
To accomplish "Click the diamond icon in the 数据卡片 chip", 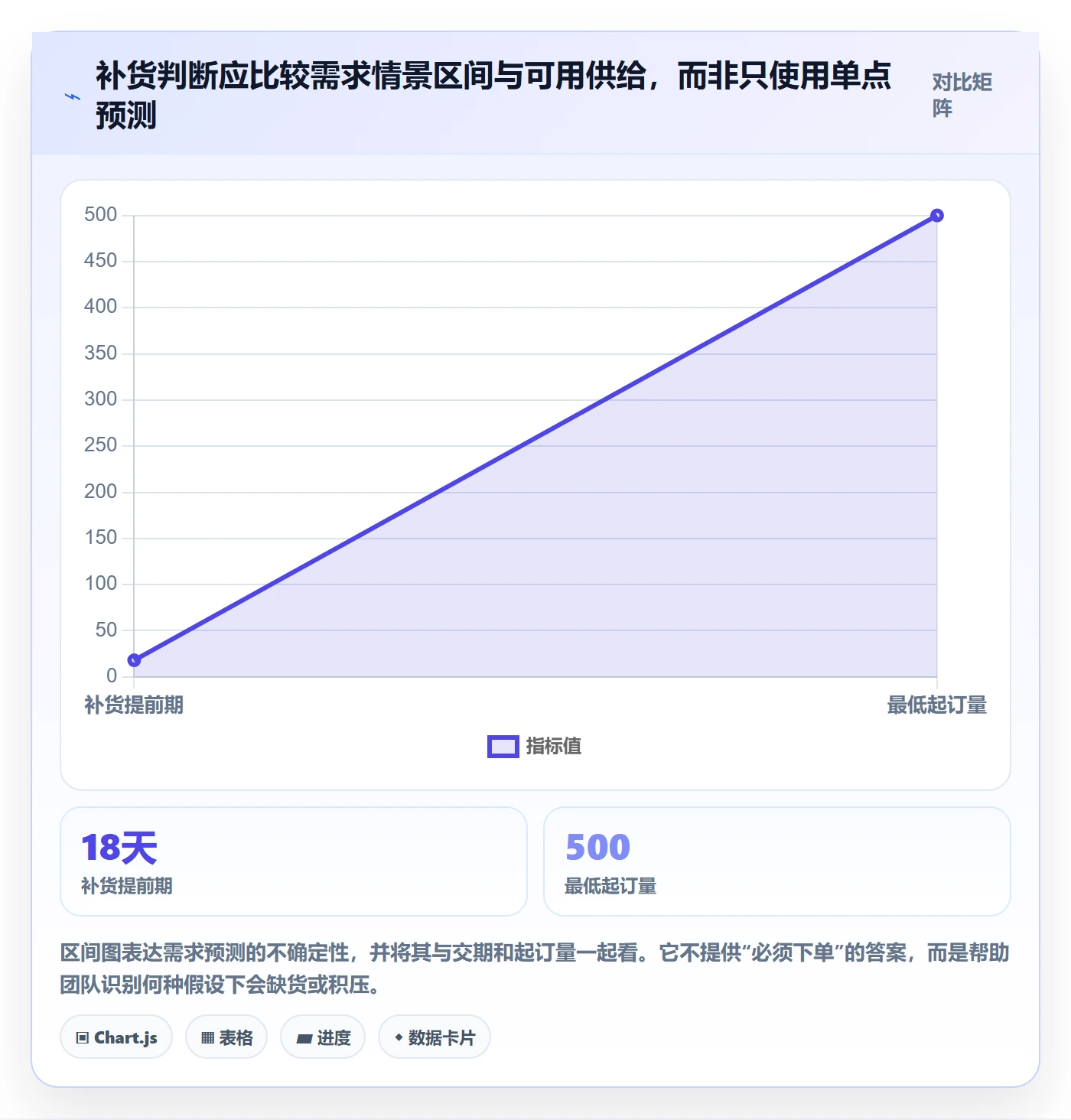I will [399, 1037].
